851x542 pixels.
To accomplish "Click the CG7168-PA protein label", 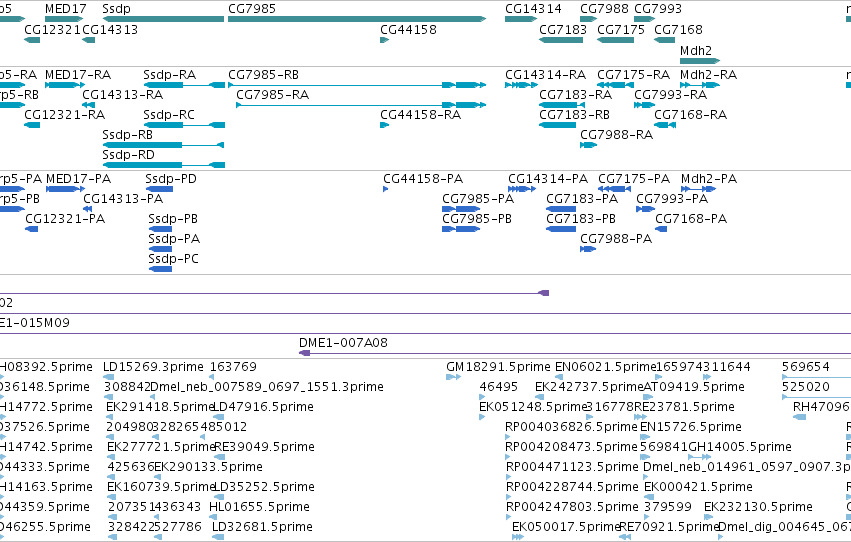I will (691, 219).
